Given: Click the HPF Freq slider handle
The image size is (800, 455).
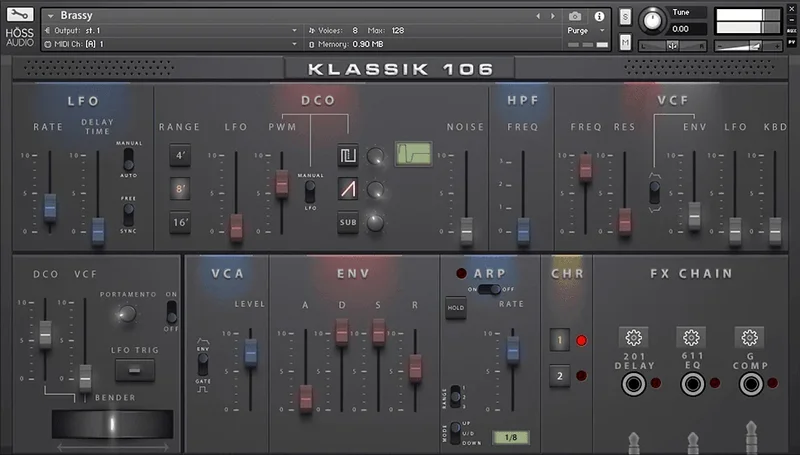Looking at the screenshot, I should tap(523, 231).
